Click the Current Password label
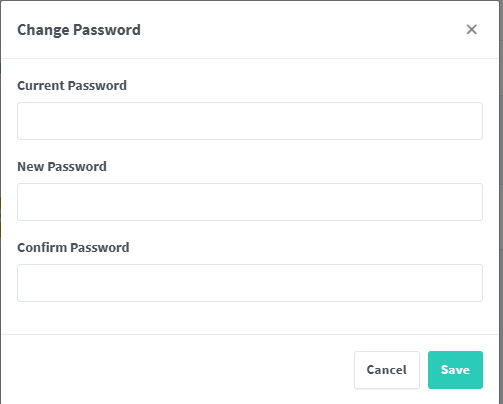This screenshot has height=404, width=503. pos(72,86)
